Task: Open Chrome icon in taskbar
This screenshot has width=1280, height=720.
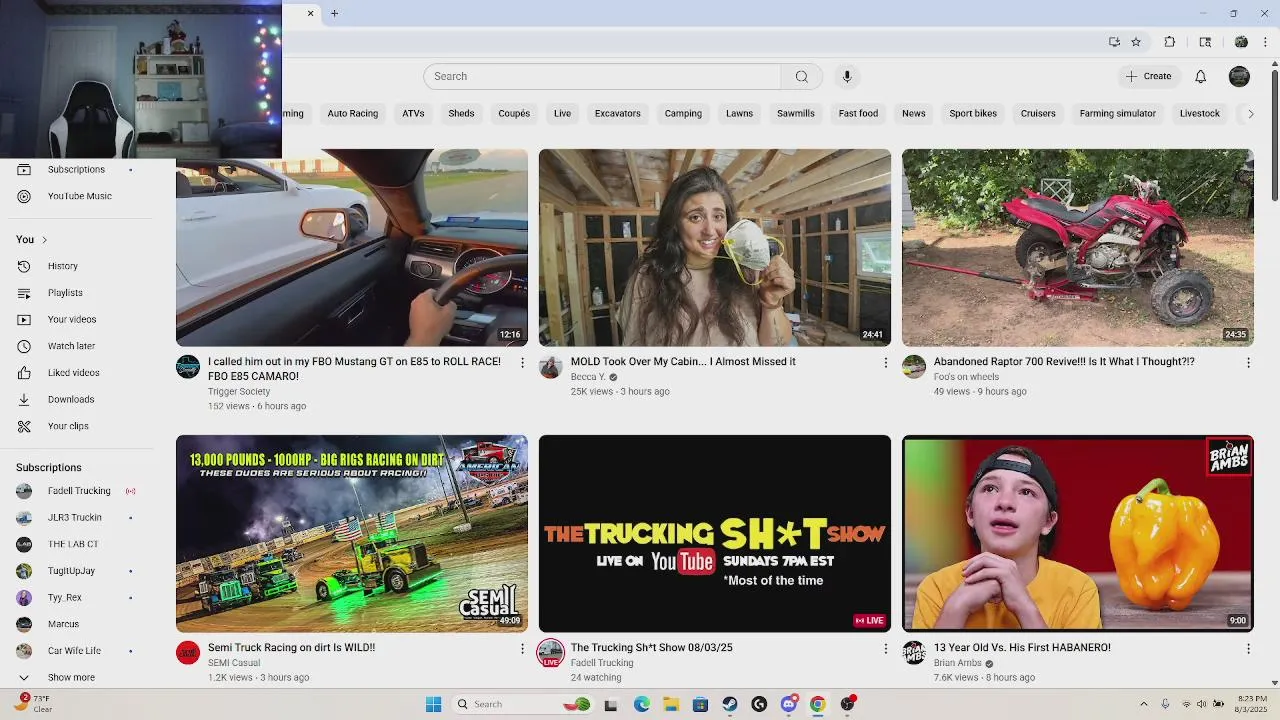Action: coord(817,704)
